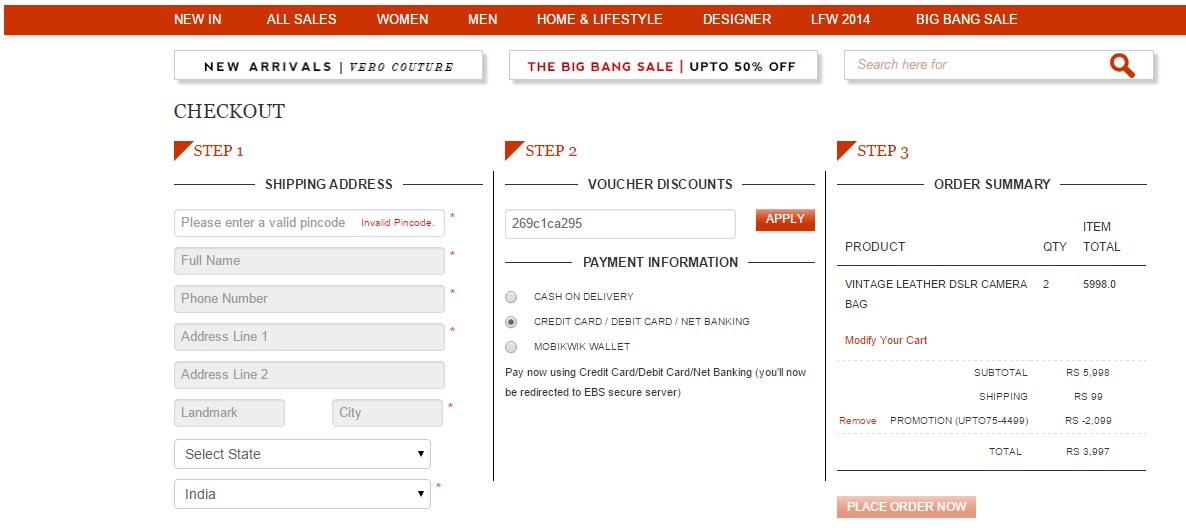Screen dimensions: 1186x528
Task: Open New Arrivals Vero Couture banner
Action: pyautogui.click(x=328, y=67)
